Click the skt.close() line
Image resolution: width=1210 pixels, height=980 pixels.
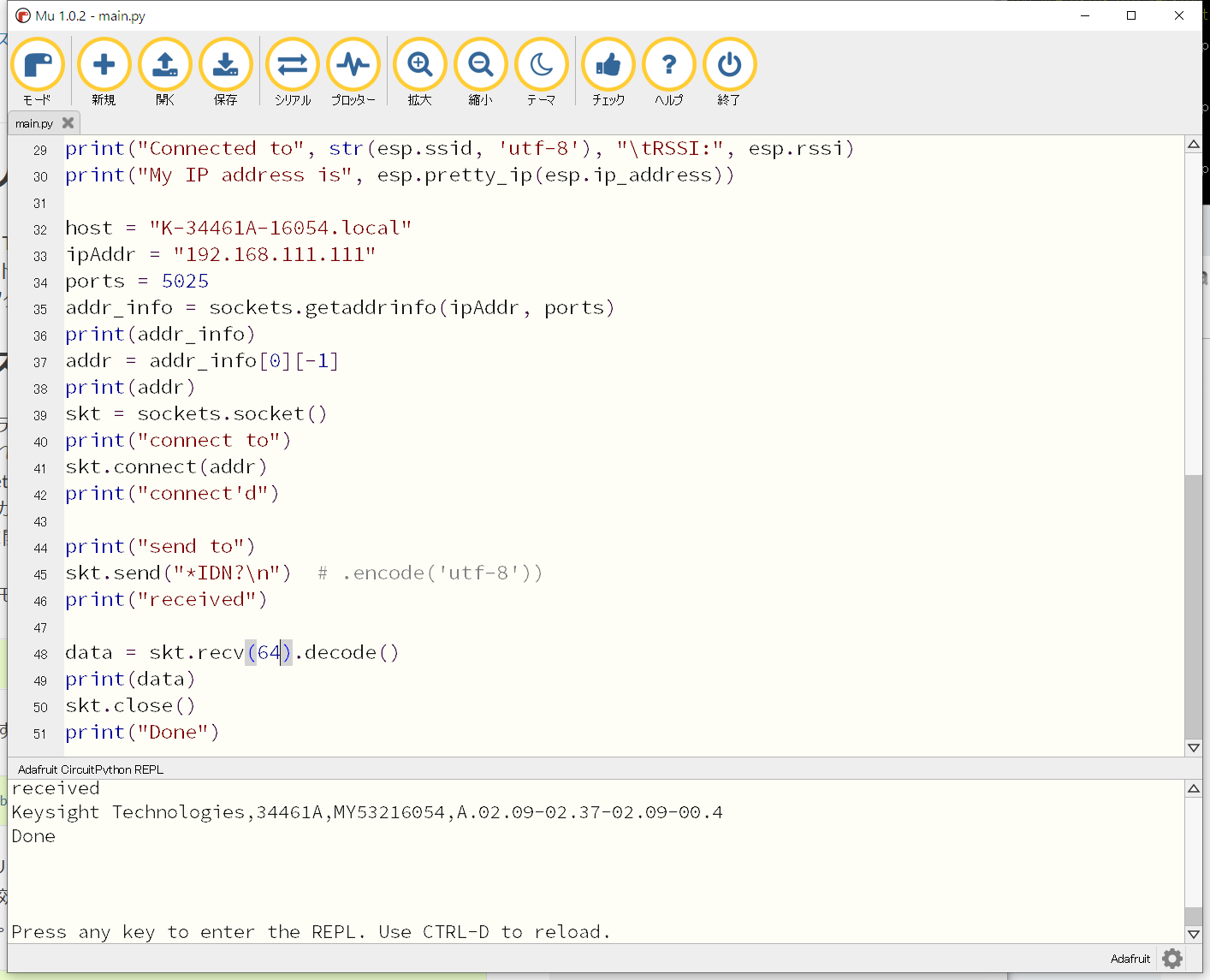pyautogui.click(x=131, y=706)
